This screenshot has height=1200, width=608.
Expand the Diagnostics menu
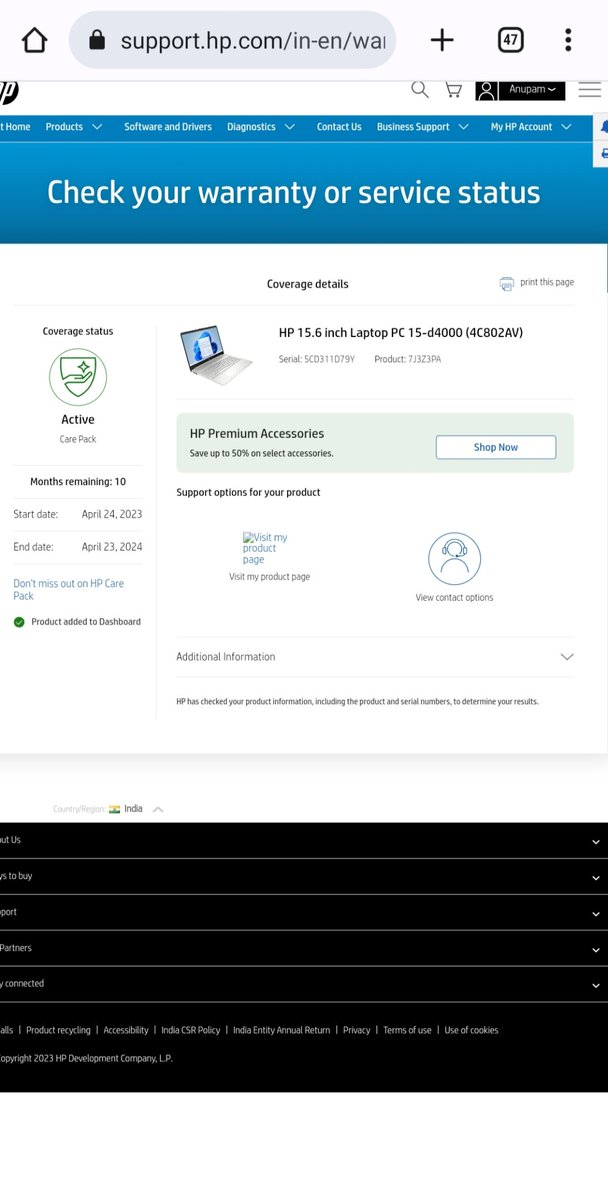(x=261, y=127)
